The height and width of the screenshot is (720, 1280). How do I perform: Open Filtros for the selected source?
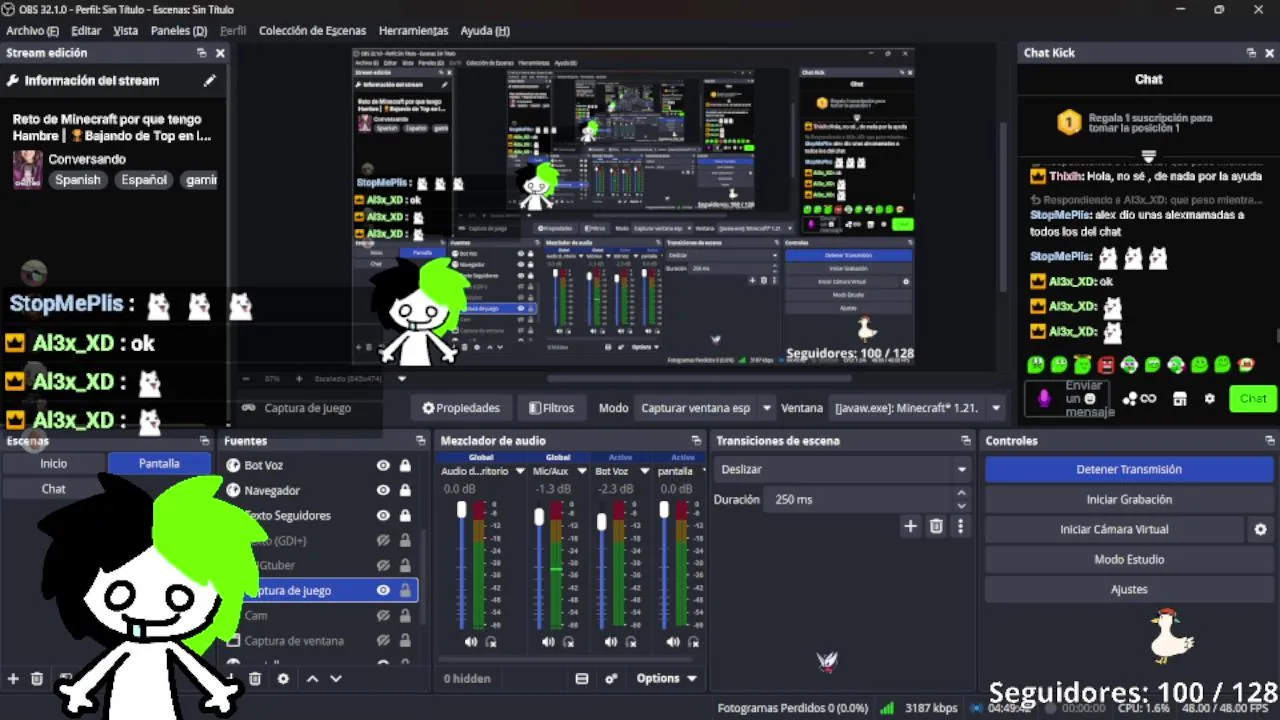tap(551, 408)
